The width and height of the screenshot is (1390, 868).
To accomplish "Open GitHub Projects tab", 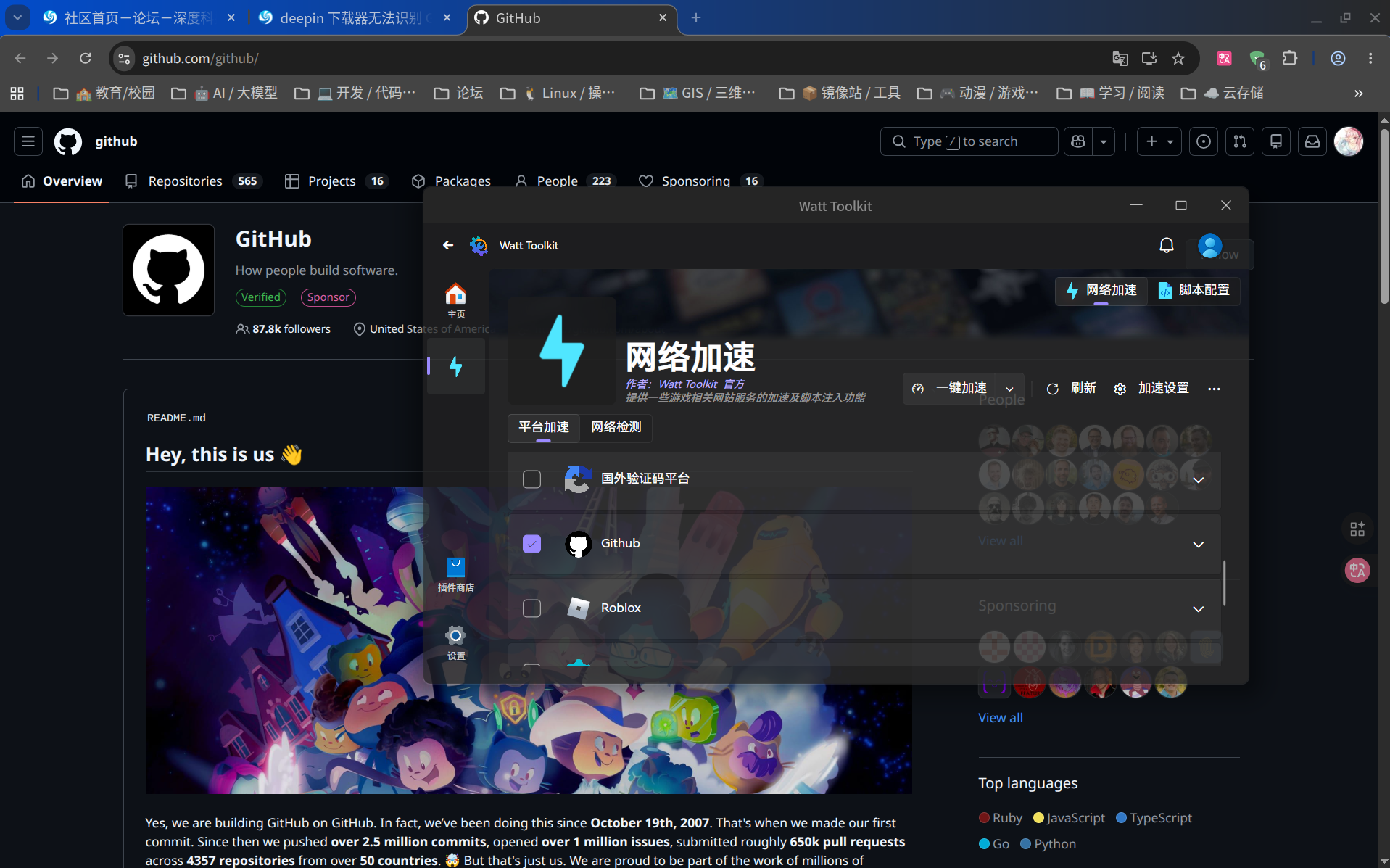I will tap(336, 181).
